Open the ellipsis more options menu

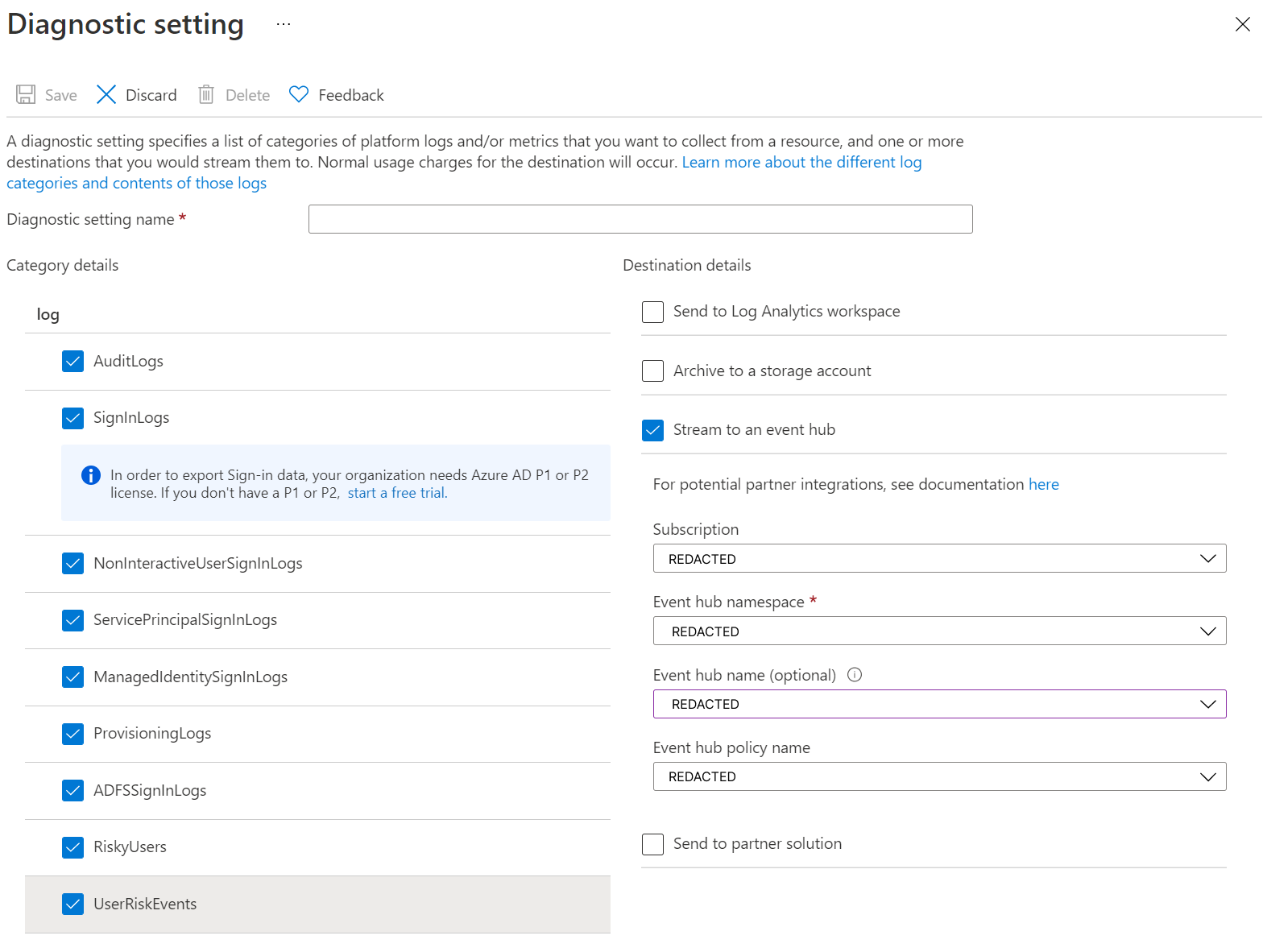[284, 24]
